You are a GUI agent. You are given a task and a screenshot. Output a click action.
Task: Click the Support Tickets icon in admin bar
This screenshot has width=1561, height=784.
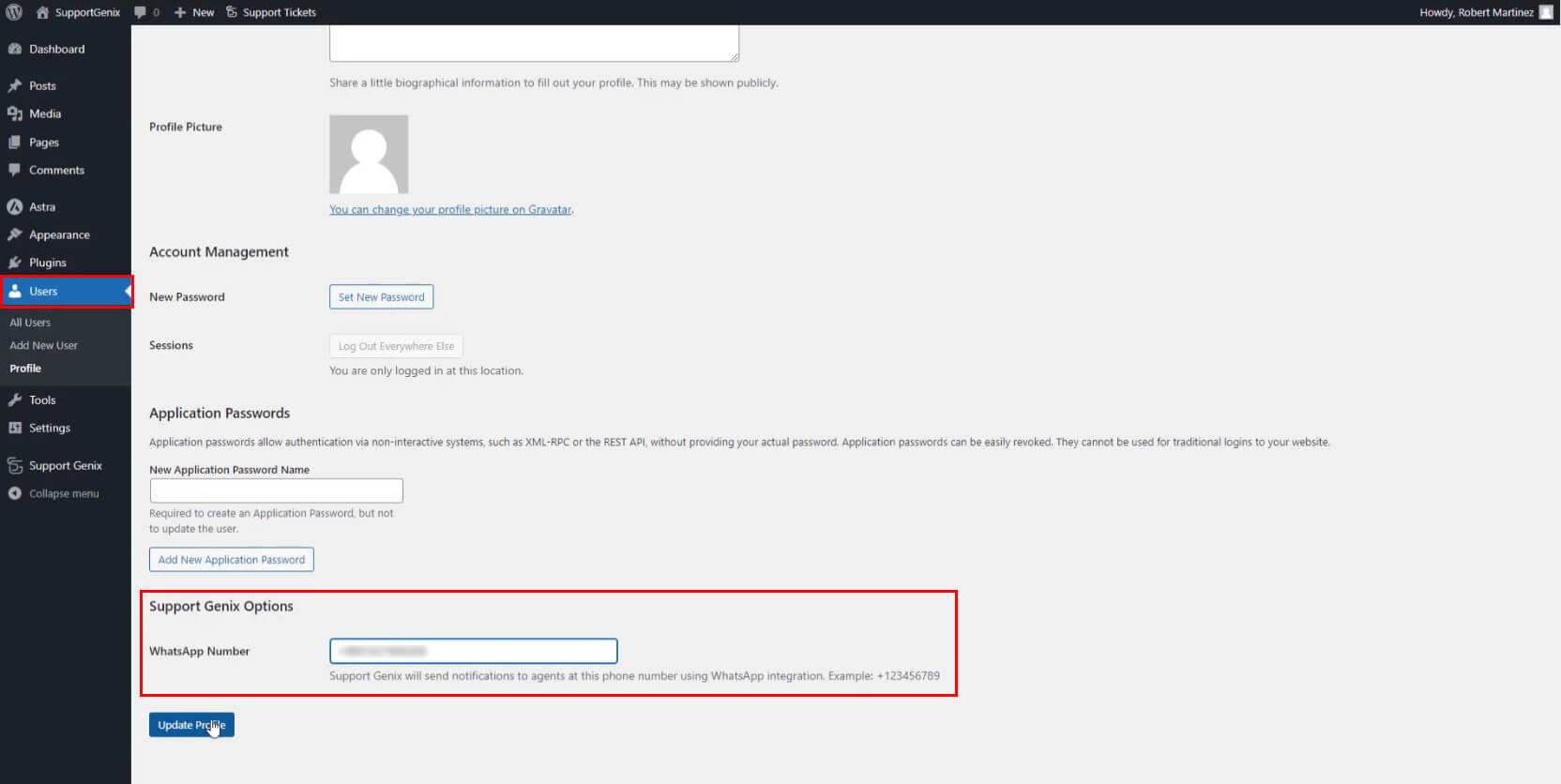point(232,12)
